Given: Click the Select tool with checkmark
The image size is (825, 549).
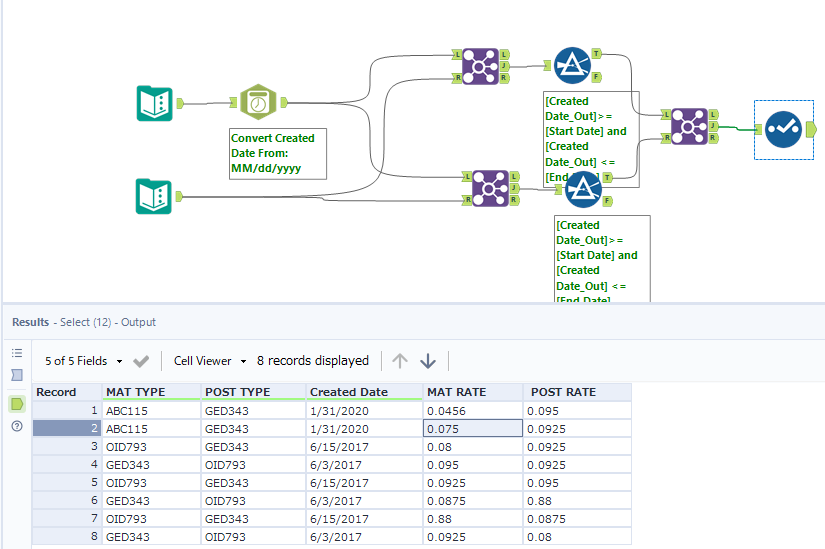Looking at the screenshot, I should (784, 129).
